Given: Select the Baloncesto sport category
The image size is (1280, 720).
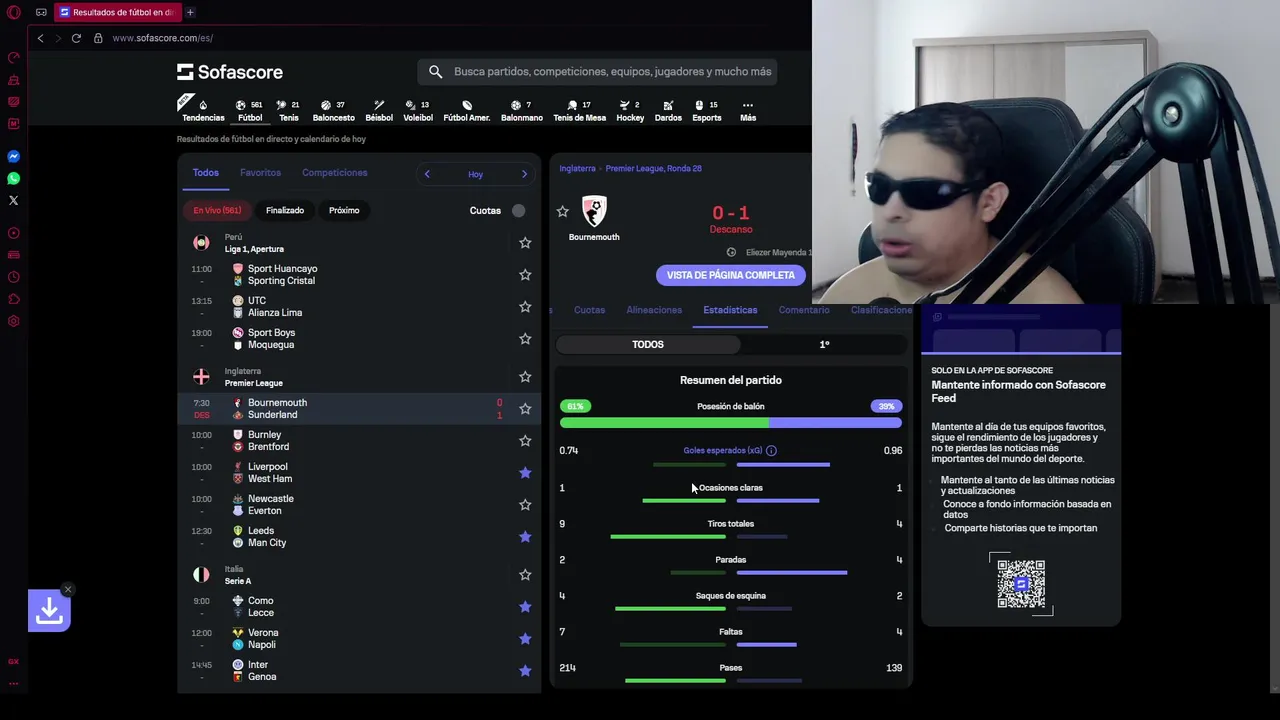Looking at the screenshot, I should tap(334, 111).
